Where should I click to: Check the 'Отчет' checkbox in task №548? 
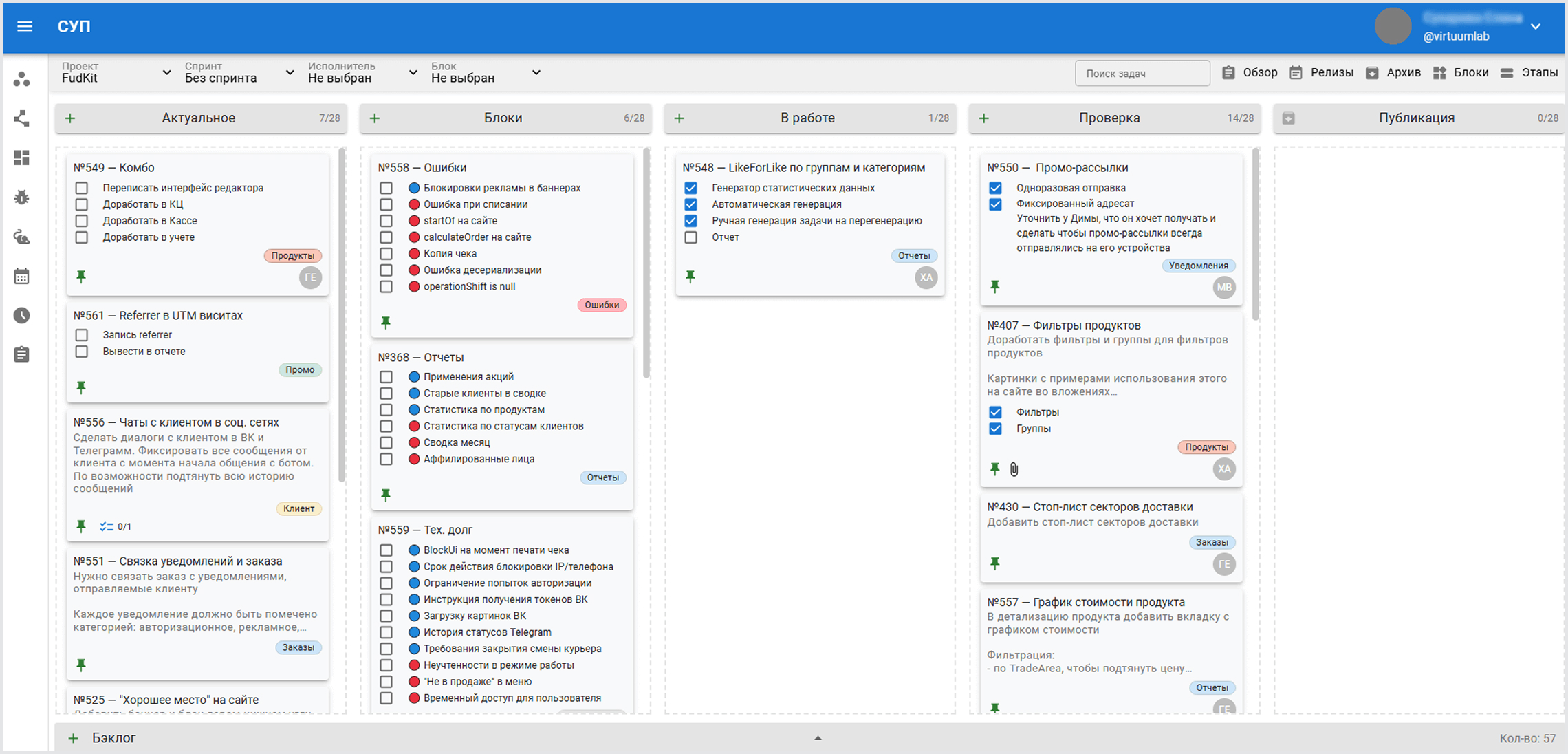tap(691, 237)
